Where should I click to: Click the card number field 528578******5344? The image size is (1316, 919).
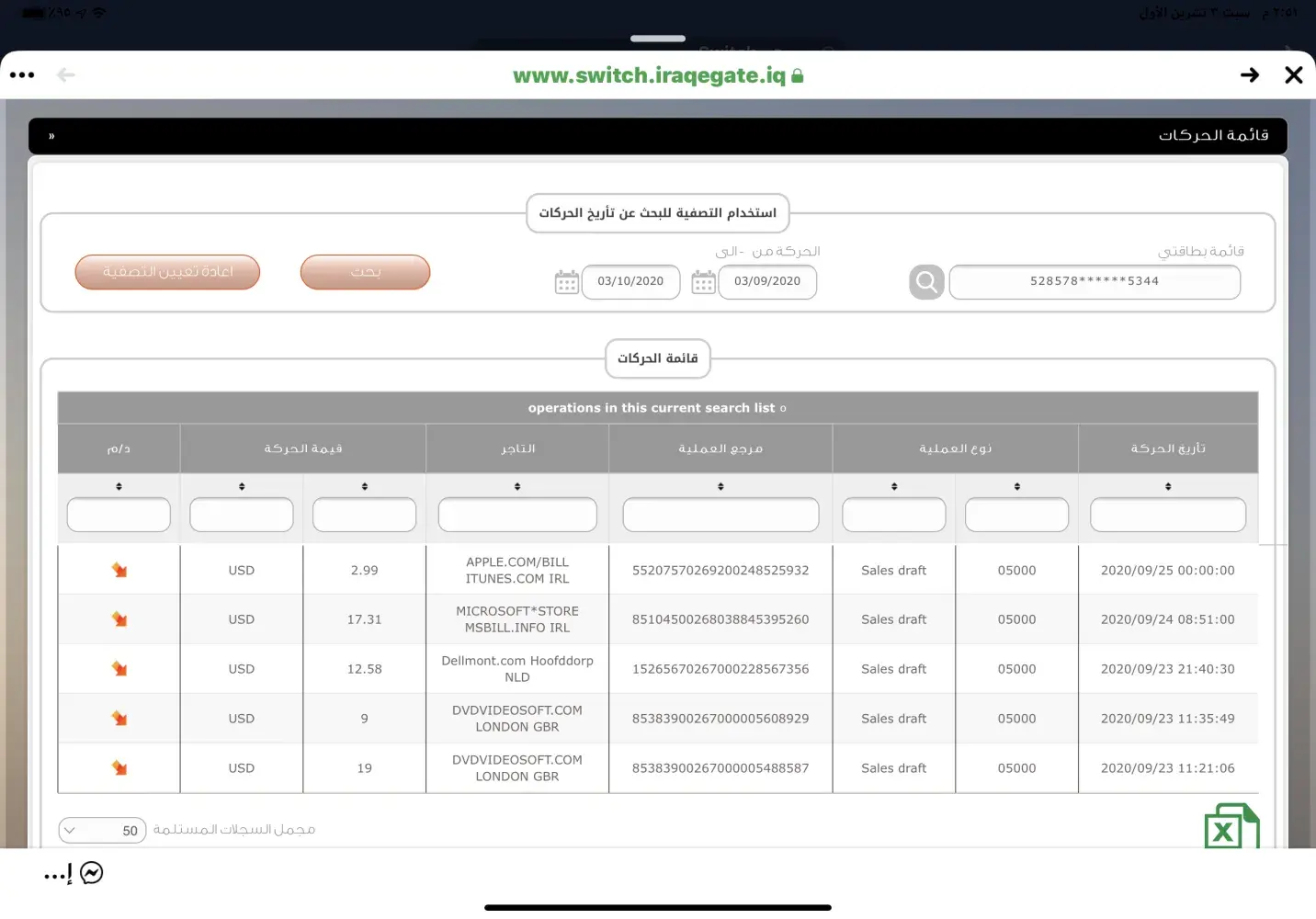coord(1094,282)
